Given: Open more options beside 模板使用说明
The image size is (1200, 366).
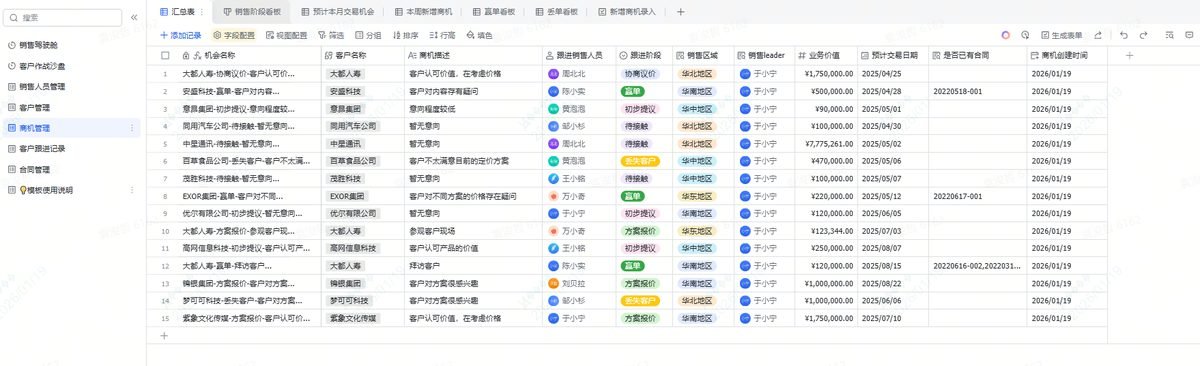Looking at the screenshot, I should pyautogui.click(x=132, y=189).
